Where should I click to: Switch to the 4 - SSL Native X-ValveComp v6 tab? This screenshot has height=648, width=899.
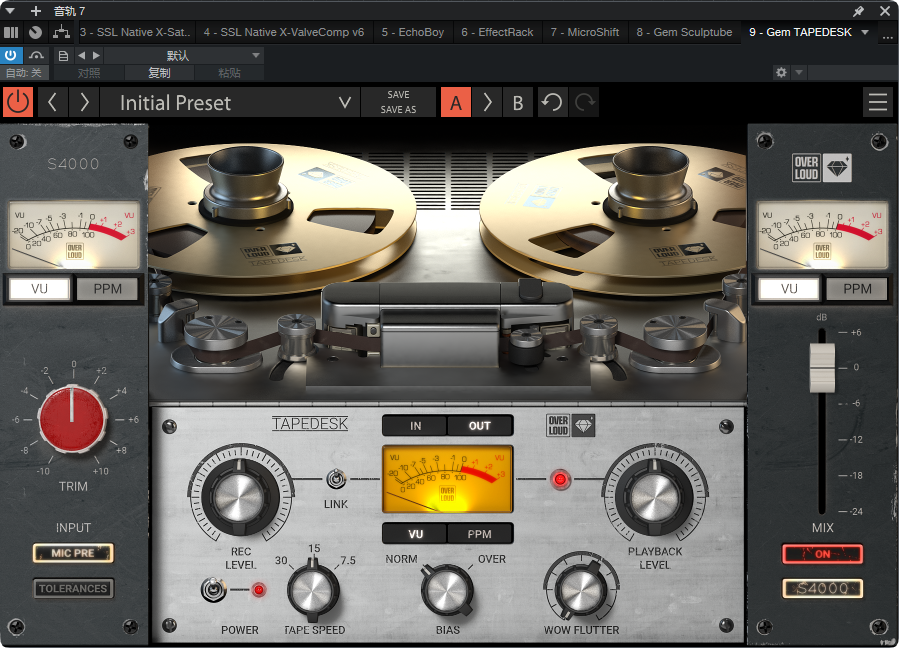pyautogui.click(x=284, y=32)
